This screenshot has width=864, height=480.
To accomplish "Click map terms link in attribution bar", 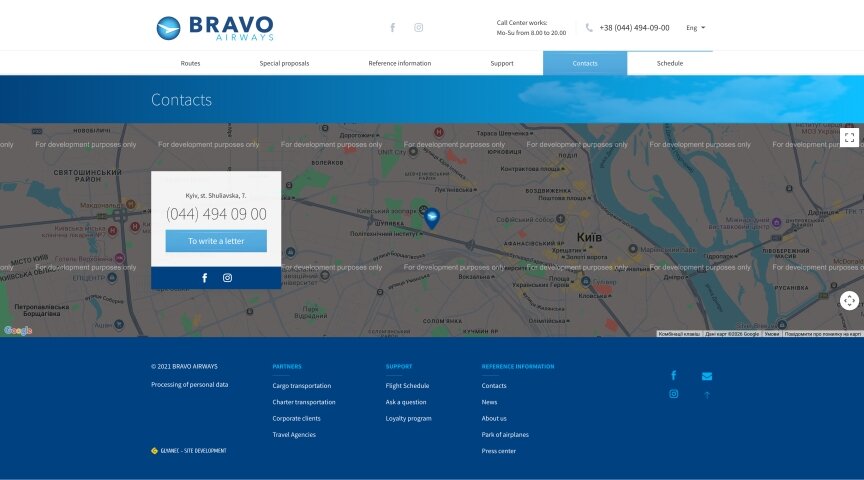I will (771, 334).
